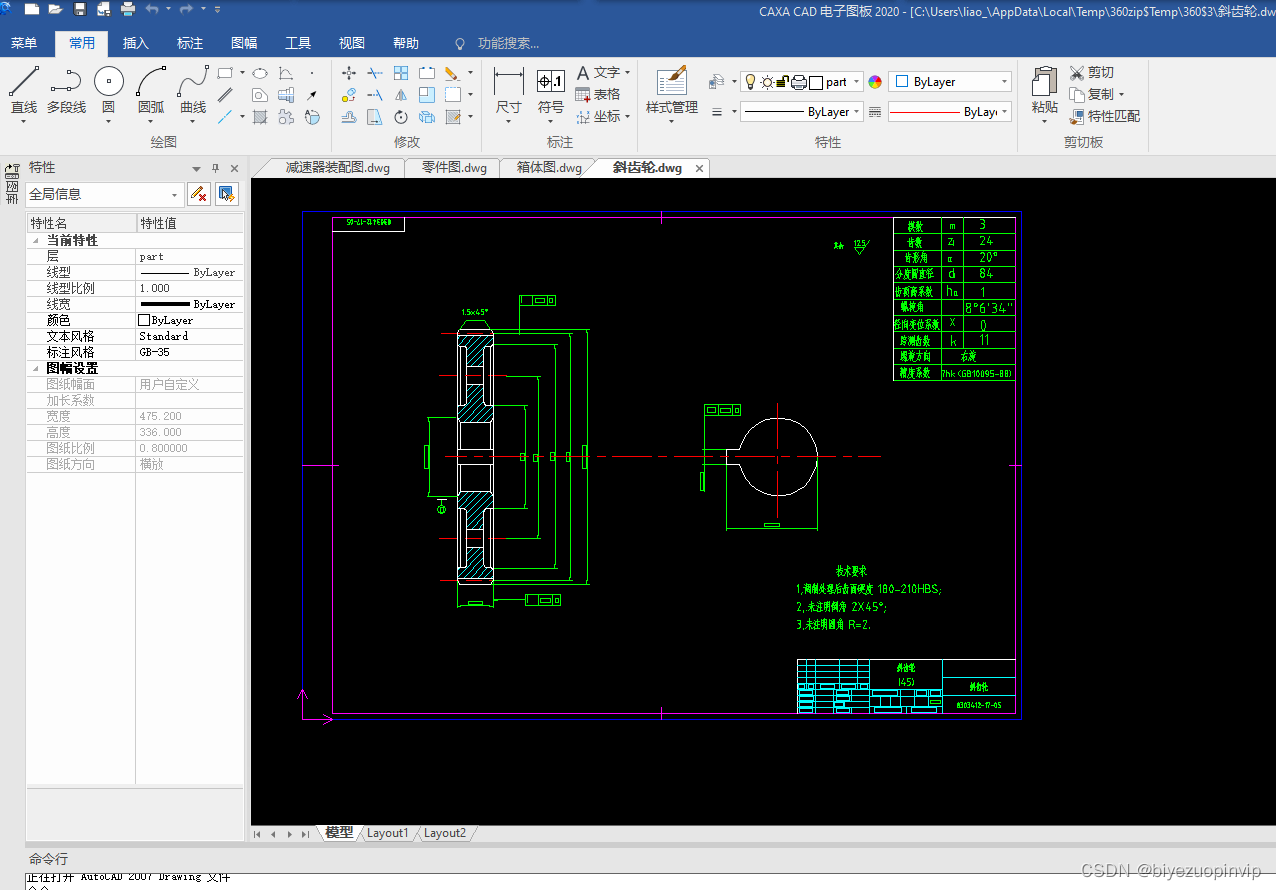1276x890 pixels.
Task: Pick the trim tool in 修改 group
Action: pyautogui.click(x=375, y=73)
